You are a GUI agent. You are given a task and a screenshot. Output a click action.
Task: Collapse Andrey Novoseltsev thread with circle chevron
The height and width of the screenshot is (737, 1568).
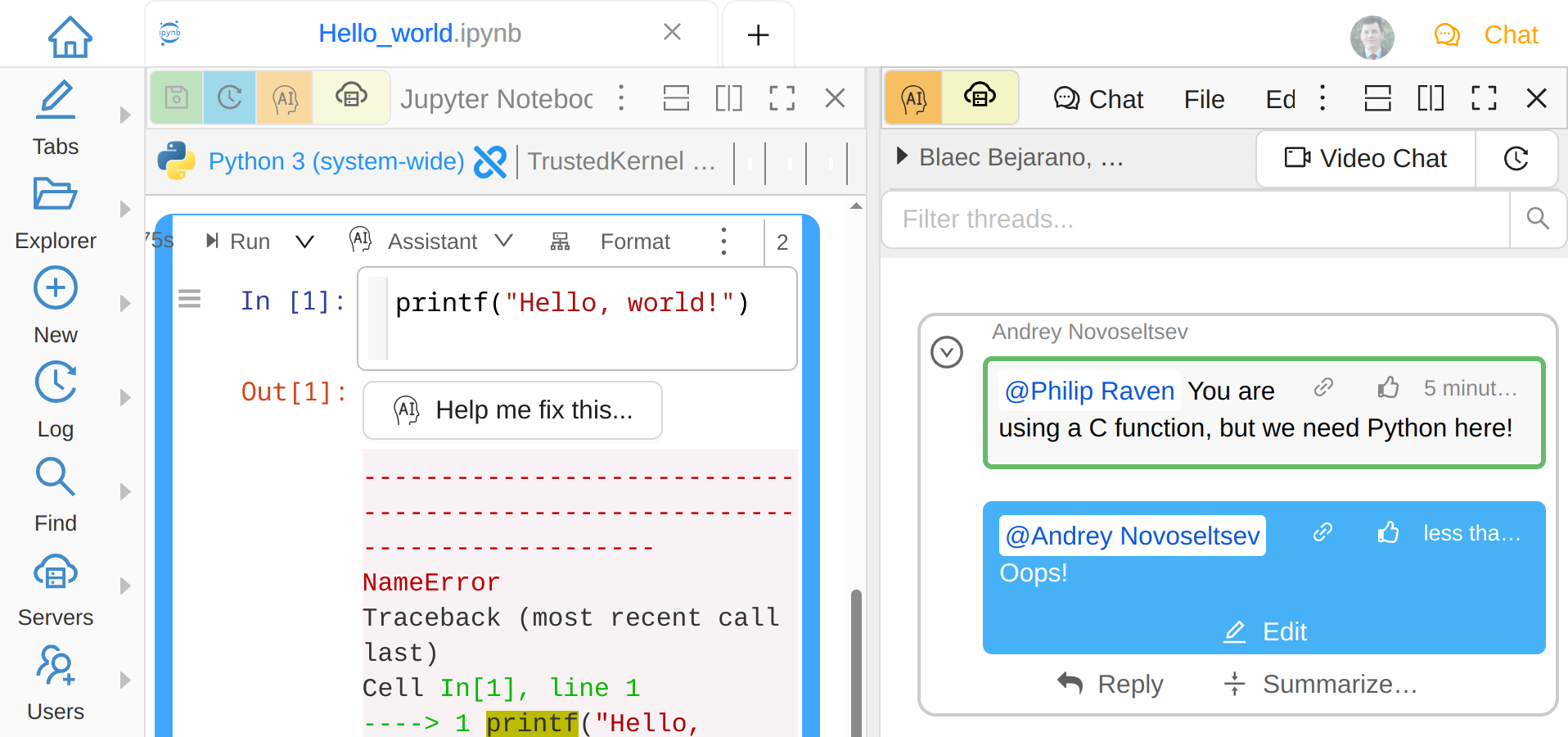[947, 352]
